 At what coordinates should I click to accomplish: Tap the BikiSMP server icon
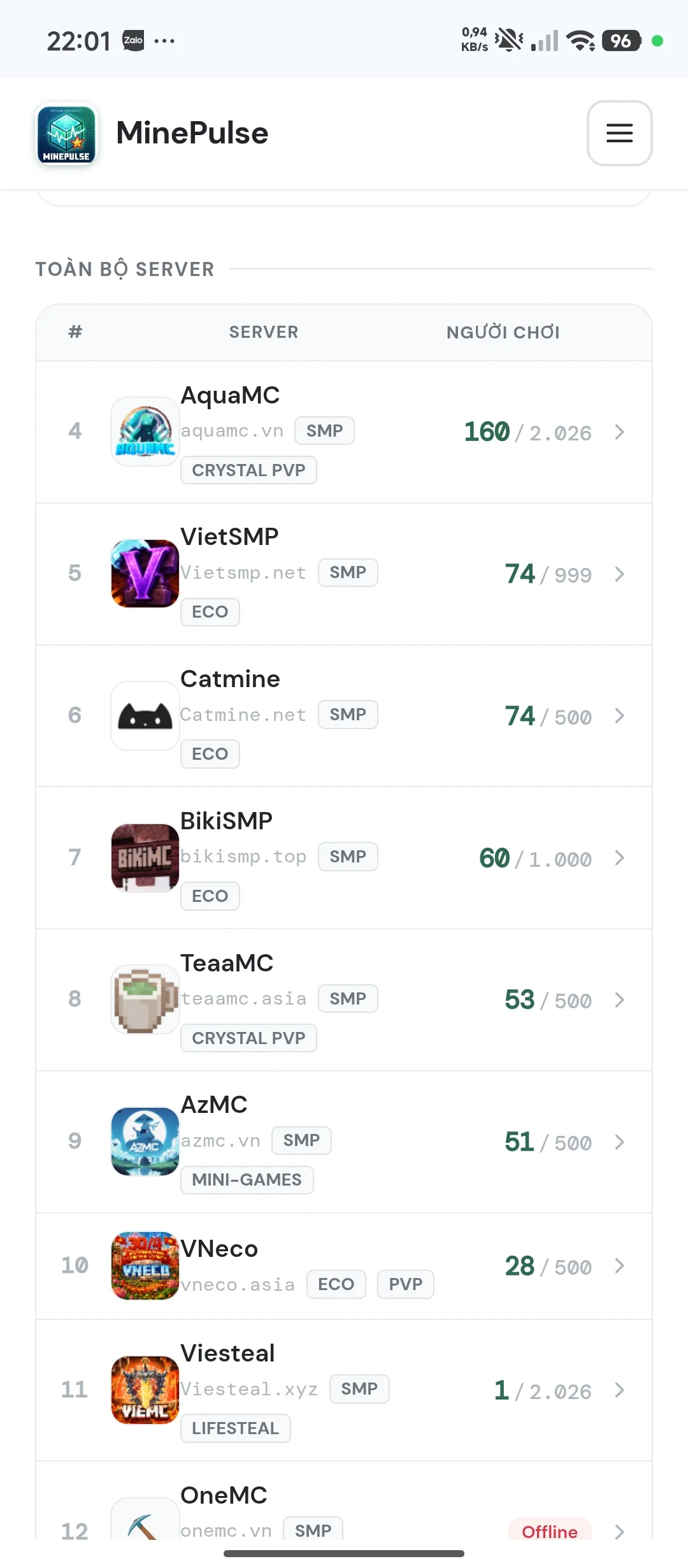tap(145, 858)
